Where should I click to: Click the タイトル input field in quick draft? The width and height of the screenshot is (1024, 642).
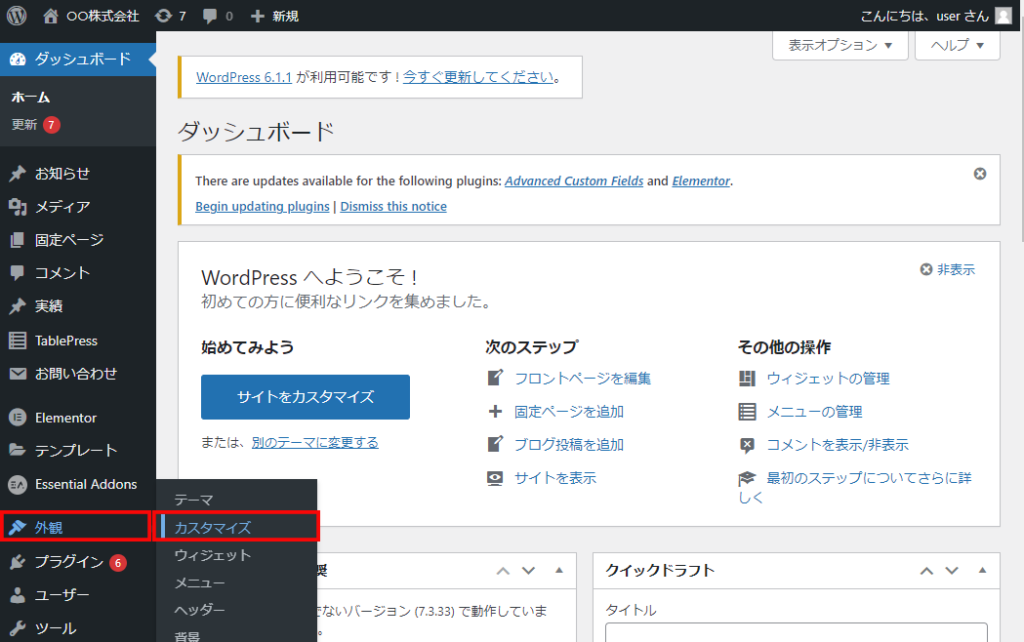pos(796,632)
